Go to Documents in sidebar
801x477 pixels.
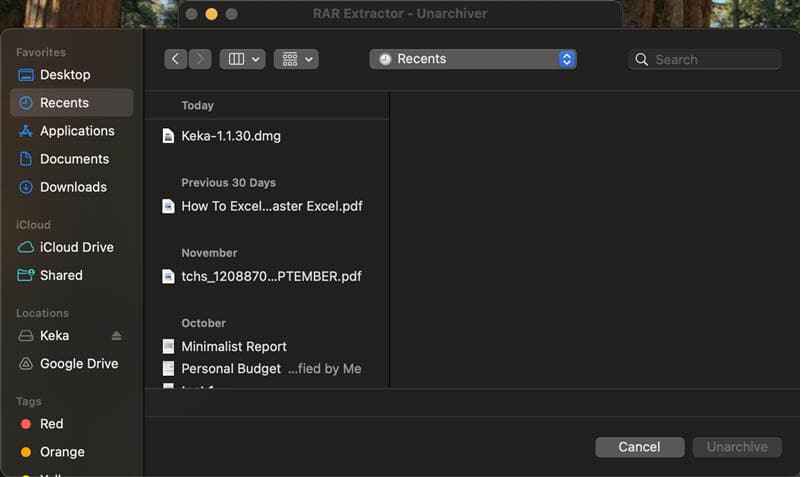74,159
